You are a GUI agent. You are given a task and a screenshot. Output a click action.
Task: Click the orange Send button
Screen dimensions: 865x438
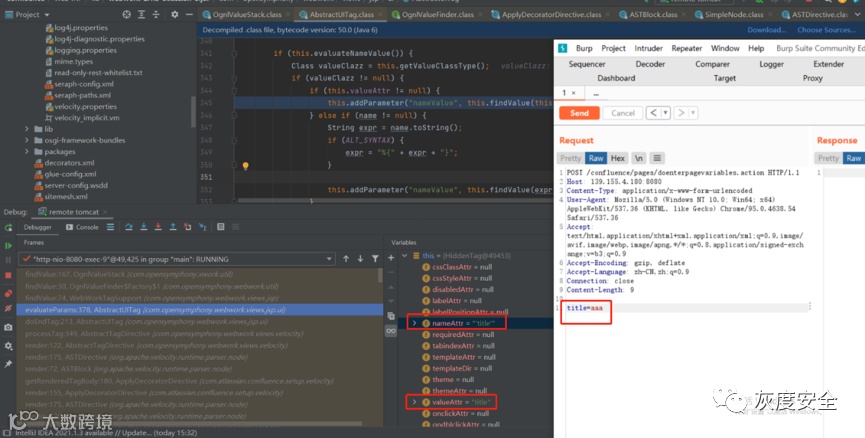coord(579,113)
